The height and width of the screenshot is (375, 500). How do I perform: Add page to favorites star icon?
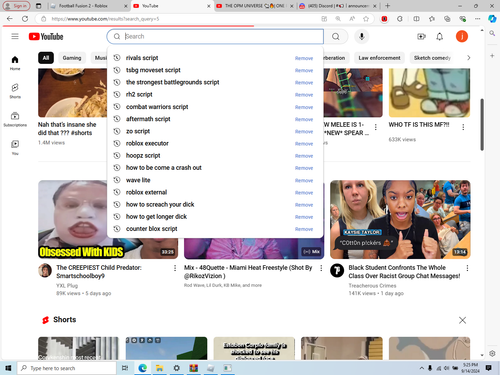pyautogui.click(x=366, y=19)
